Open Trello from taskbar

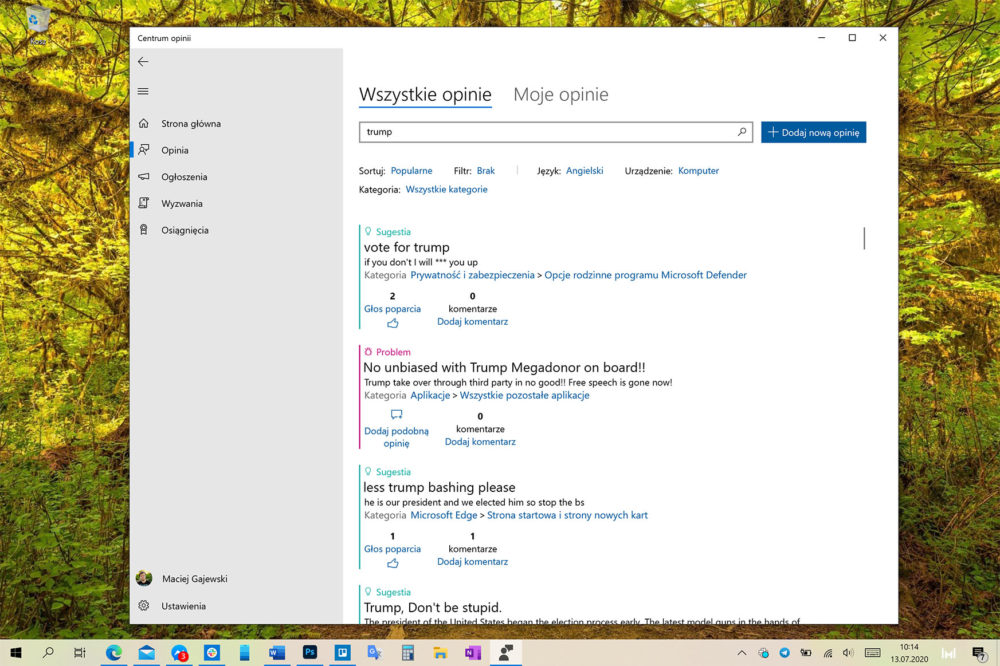click(x=342, y=653)
